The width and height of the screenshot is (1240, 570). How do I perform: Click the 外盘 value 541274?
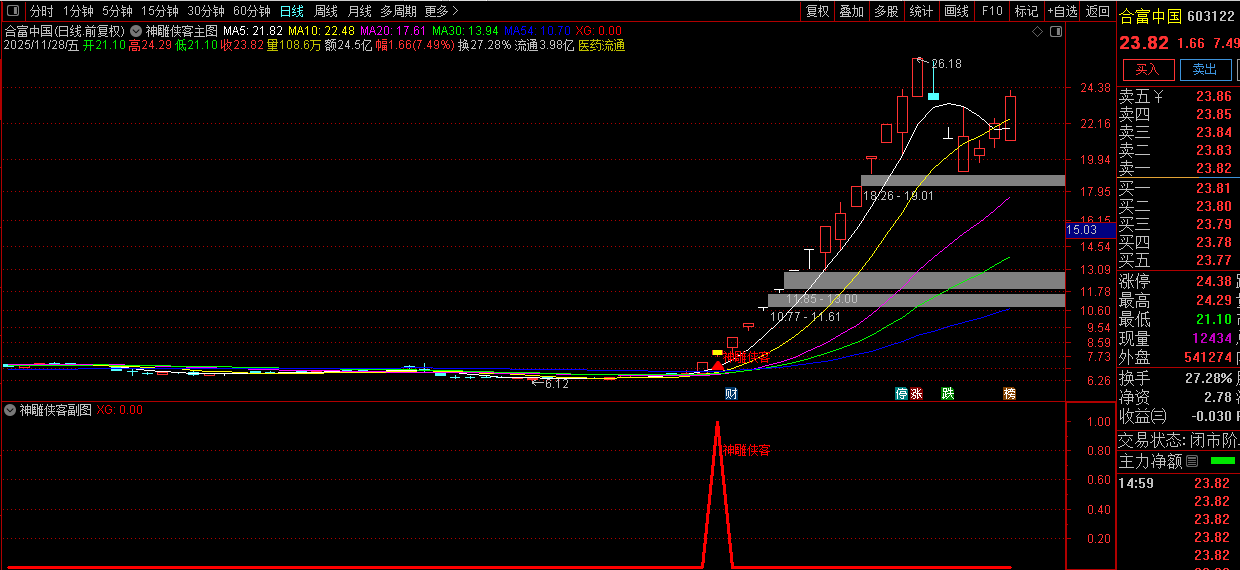(1208, 357)
